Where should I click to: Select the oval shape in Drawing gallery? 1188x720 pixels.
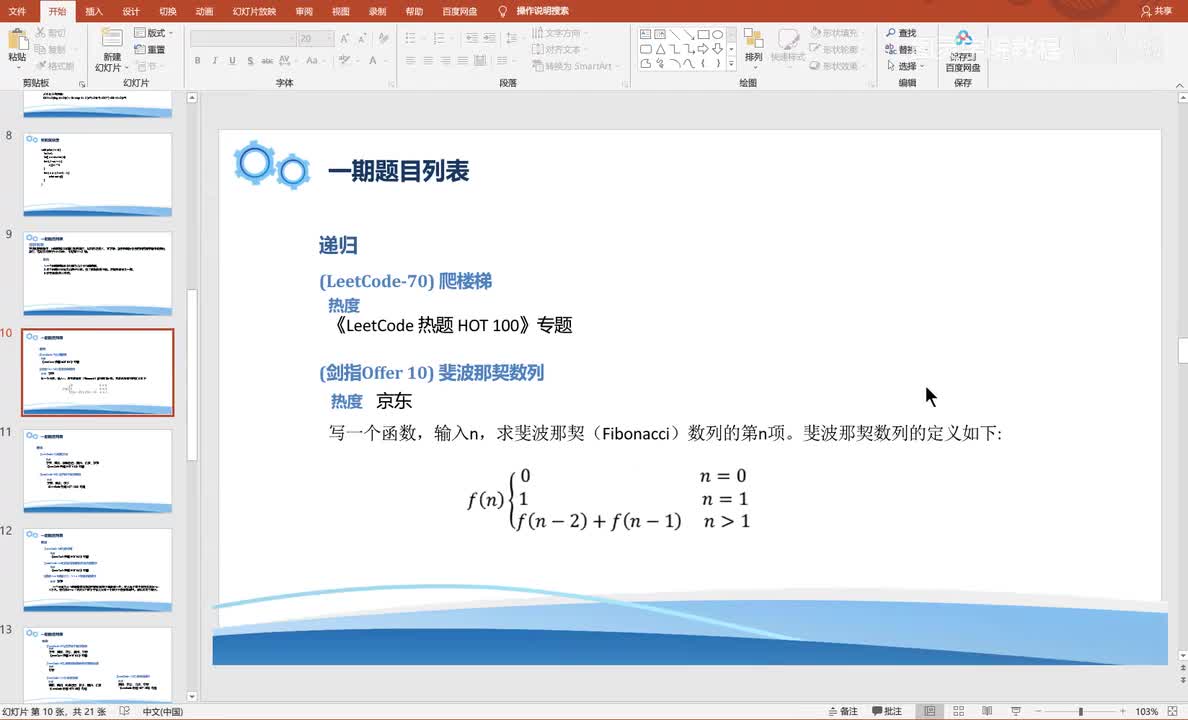pyautogui.click(x=717, y=34)
